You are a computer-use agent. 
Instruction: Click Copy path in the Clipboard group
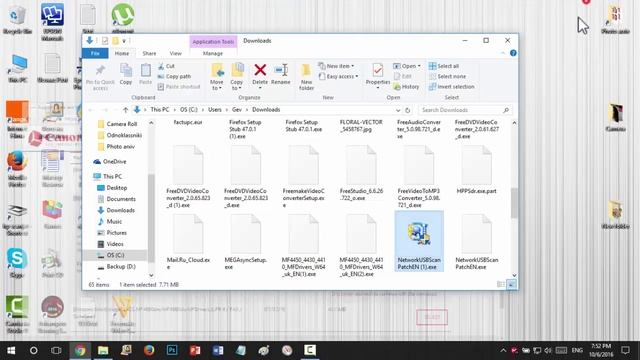tap(174, 76)
